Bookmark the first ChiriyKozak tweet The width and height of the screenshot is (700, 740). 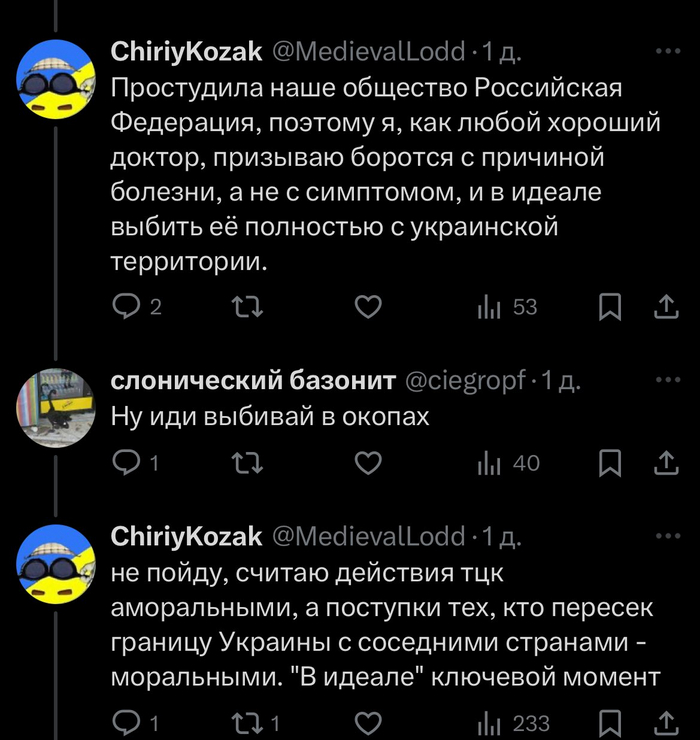[x=610, y=308]
